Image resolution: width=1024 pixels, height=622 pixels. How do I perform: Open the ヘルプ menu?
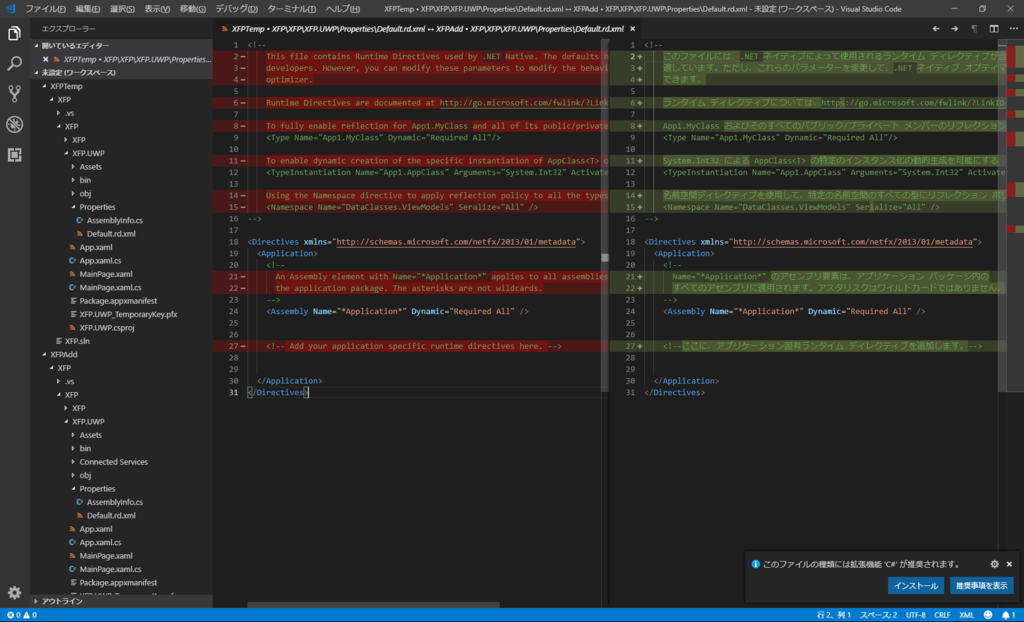coord(343,9)
